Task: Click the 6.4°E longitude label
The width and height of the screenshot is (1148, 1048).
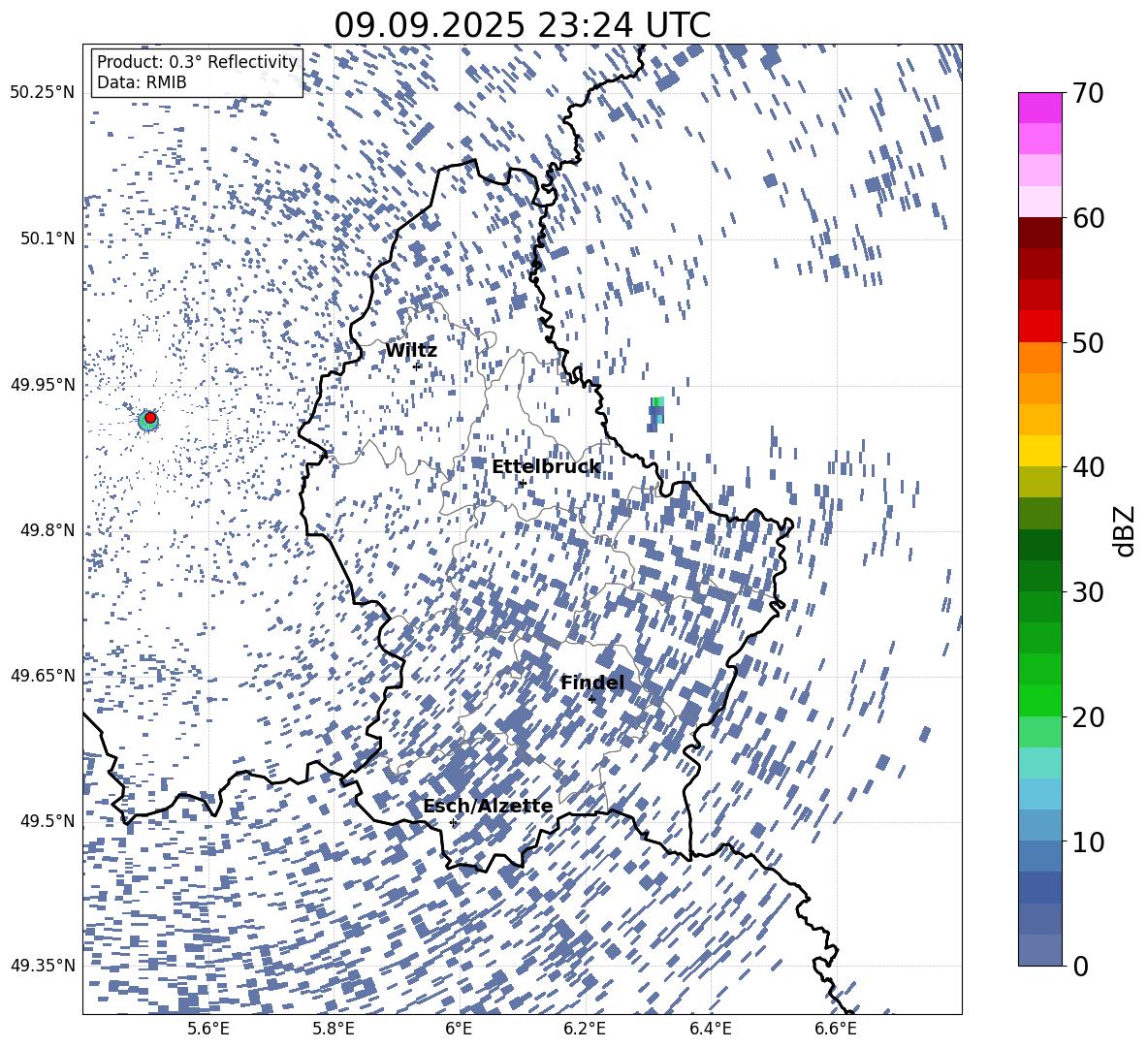Action: tap(711, 1029)
